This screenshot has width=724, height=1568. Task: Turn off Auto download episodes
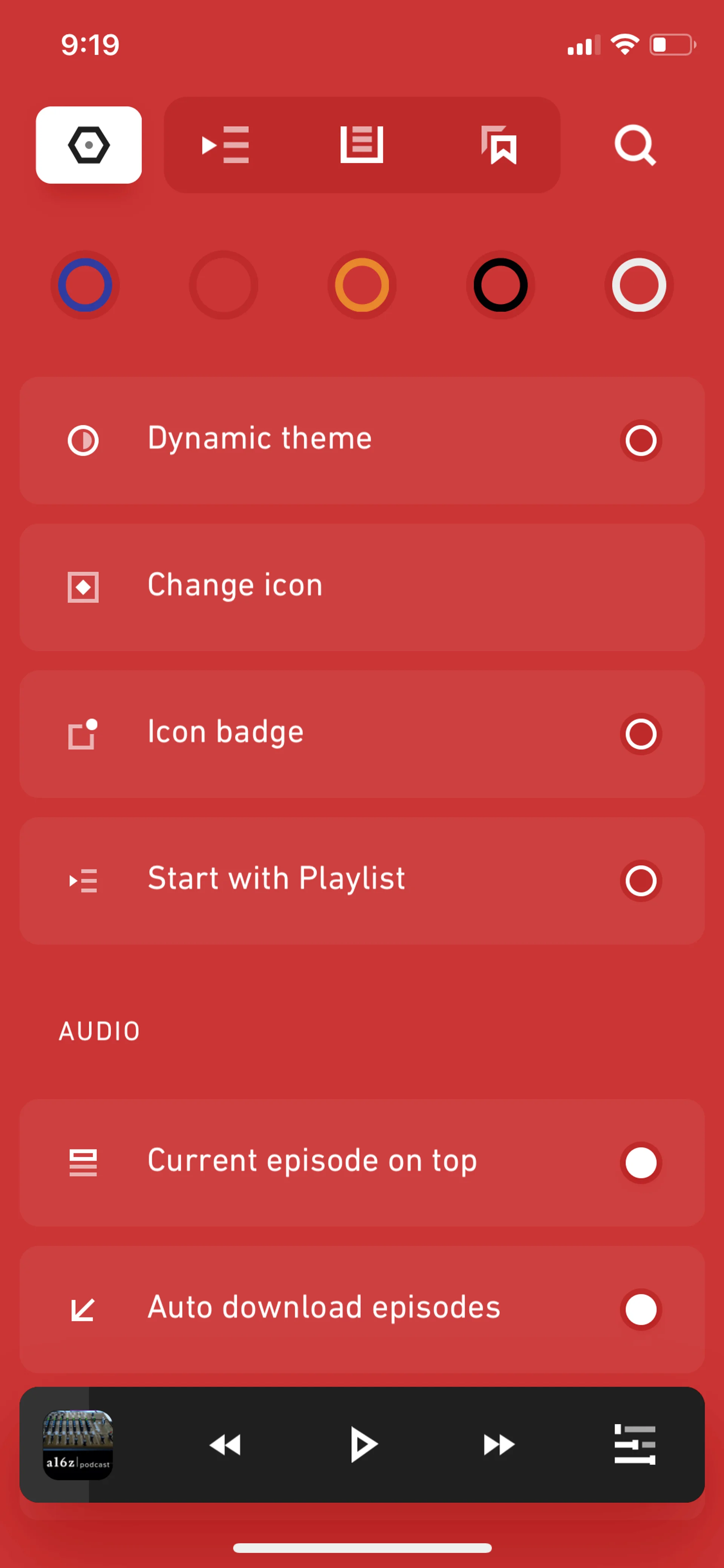click(641, 1309)
